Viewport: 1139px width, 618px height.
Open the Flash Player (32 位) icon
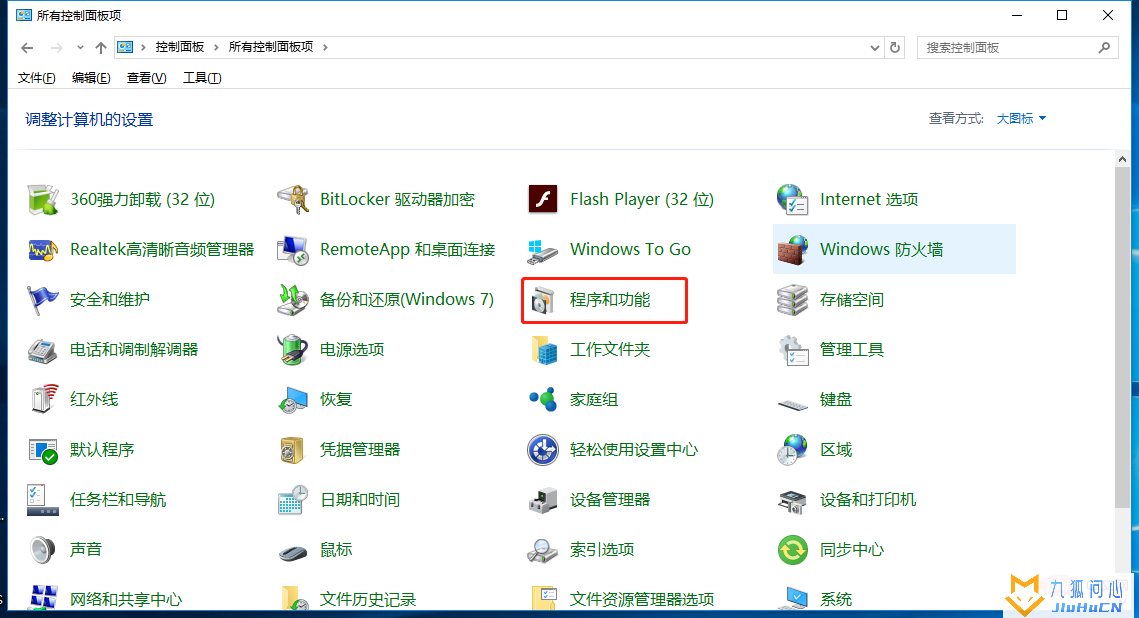543,199
